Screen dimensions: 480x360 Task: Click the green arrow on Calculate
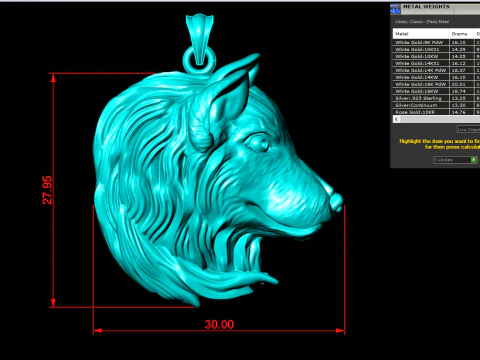click(x=473, y=160)
